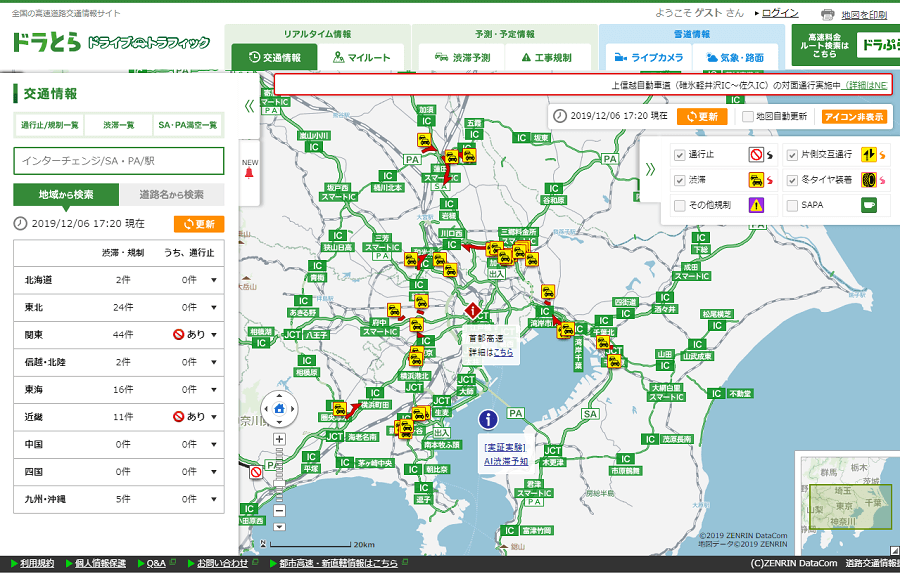Uncheck the 渋滞 checkbox
The image size is (900, 574).
680,180
